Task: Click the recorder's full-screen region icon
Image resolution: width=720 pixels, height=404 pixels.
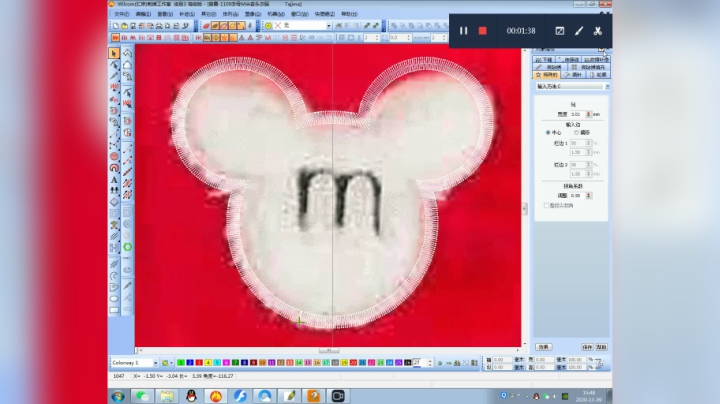Action: click(559, 31)
